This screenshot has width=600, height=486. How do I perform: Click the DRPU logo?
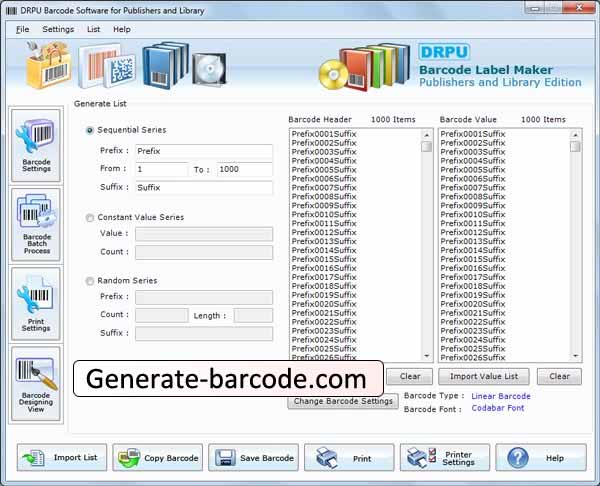[x=444, y=52]
